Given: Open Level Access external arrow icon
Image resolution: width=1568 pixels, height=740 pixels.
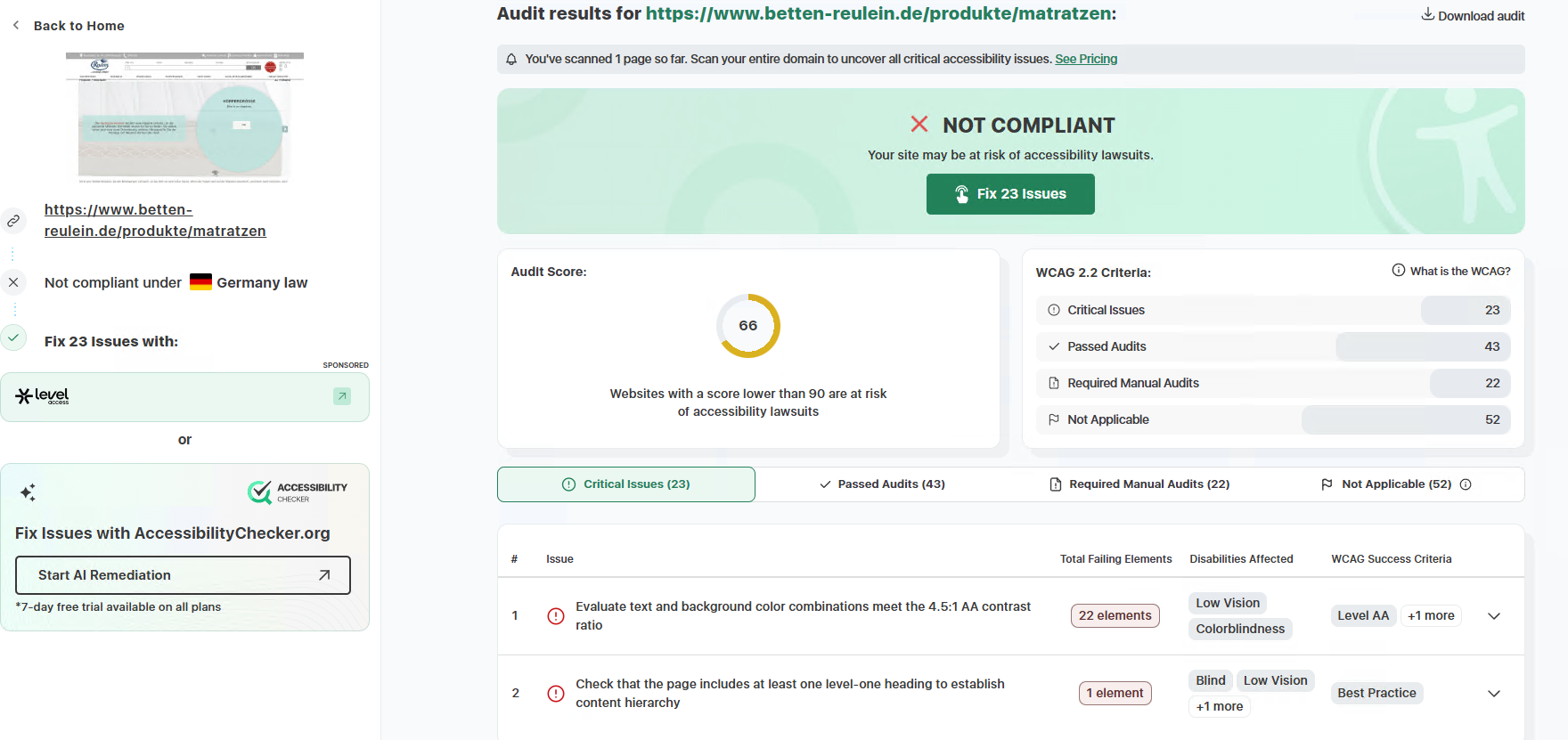Looking at the screenshot, I should click(x=342, y=396).
